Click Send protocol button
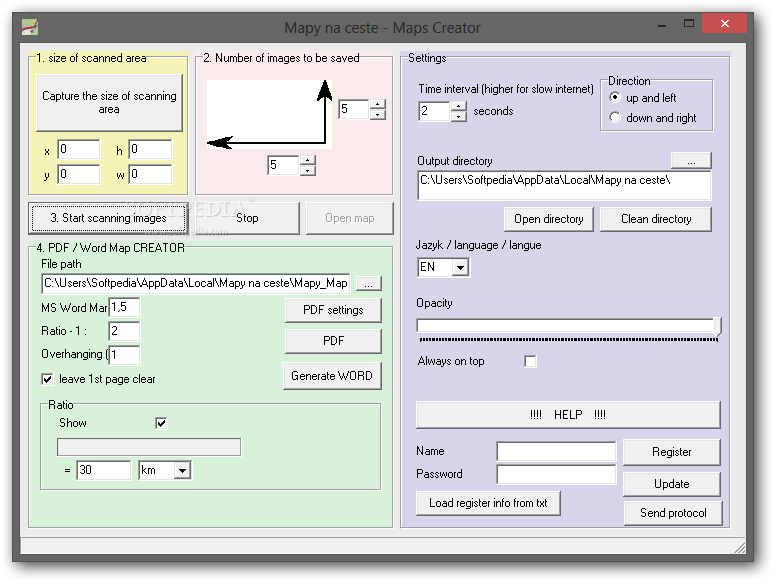The image size is (774, 582). click(x=673, y=513)
